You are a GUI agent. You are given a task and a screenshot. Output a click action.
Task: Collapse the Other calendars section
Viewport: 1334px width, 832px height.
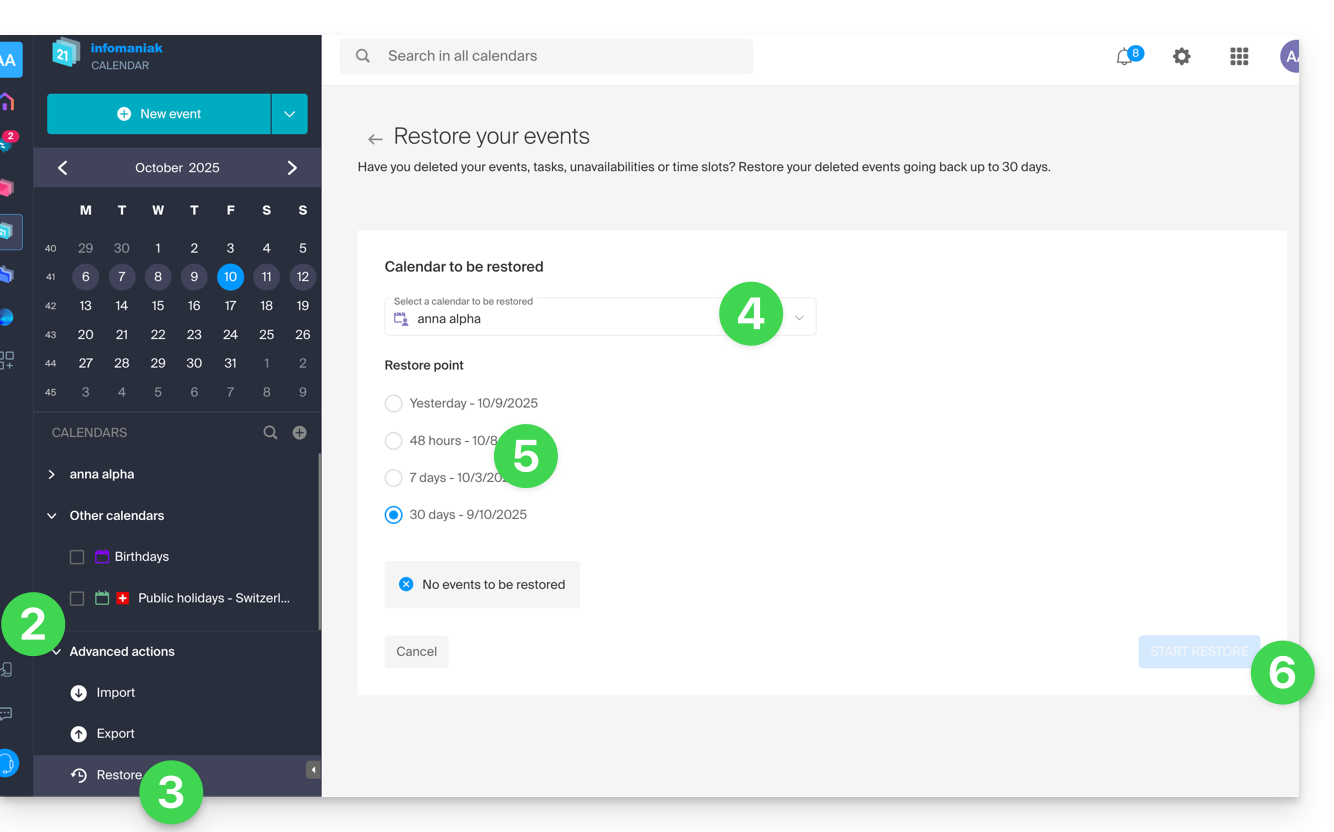point(52,516)
